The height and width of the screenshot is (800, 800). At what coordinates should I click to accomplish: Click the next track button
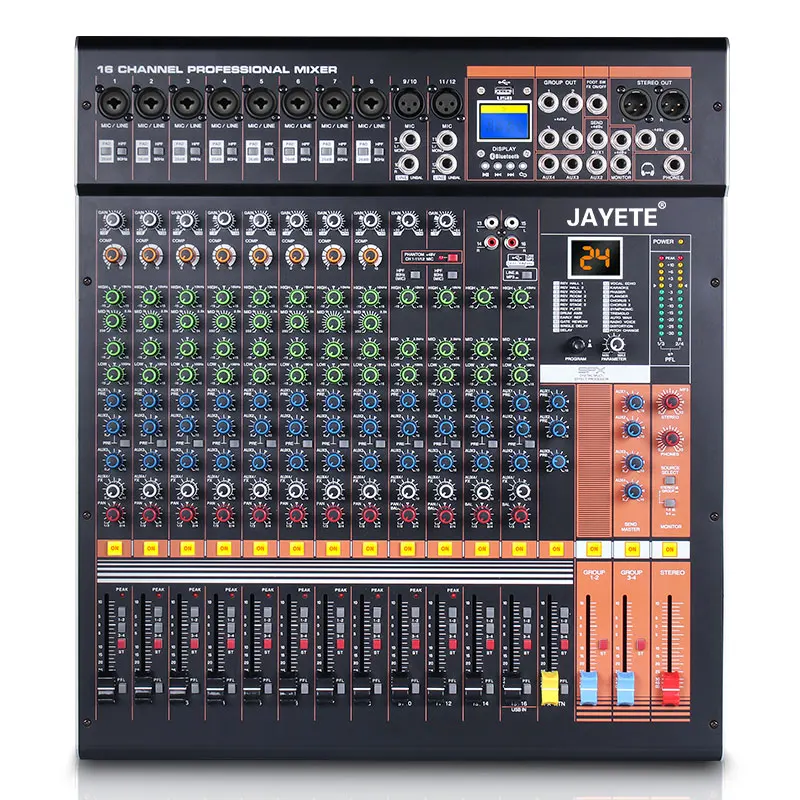tap(510, 166)
